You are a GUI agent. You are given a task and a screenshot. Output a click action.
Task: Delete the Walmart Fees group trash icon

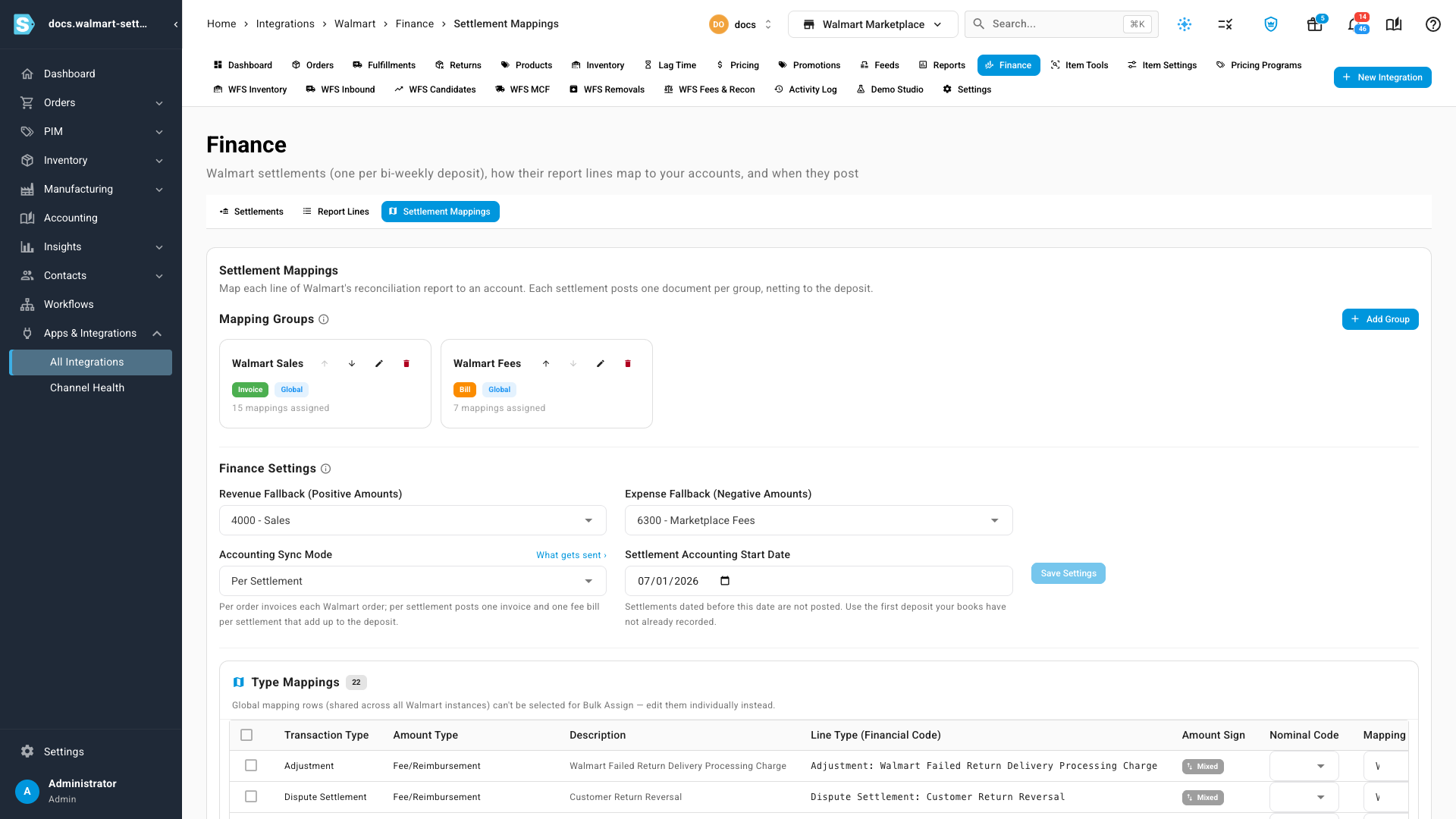point(628,364)
